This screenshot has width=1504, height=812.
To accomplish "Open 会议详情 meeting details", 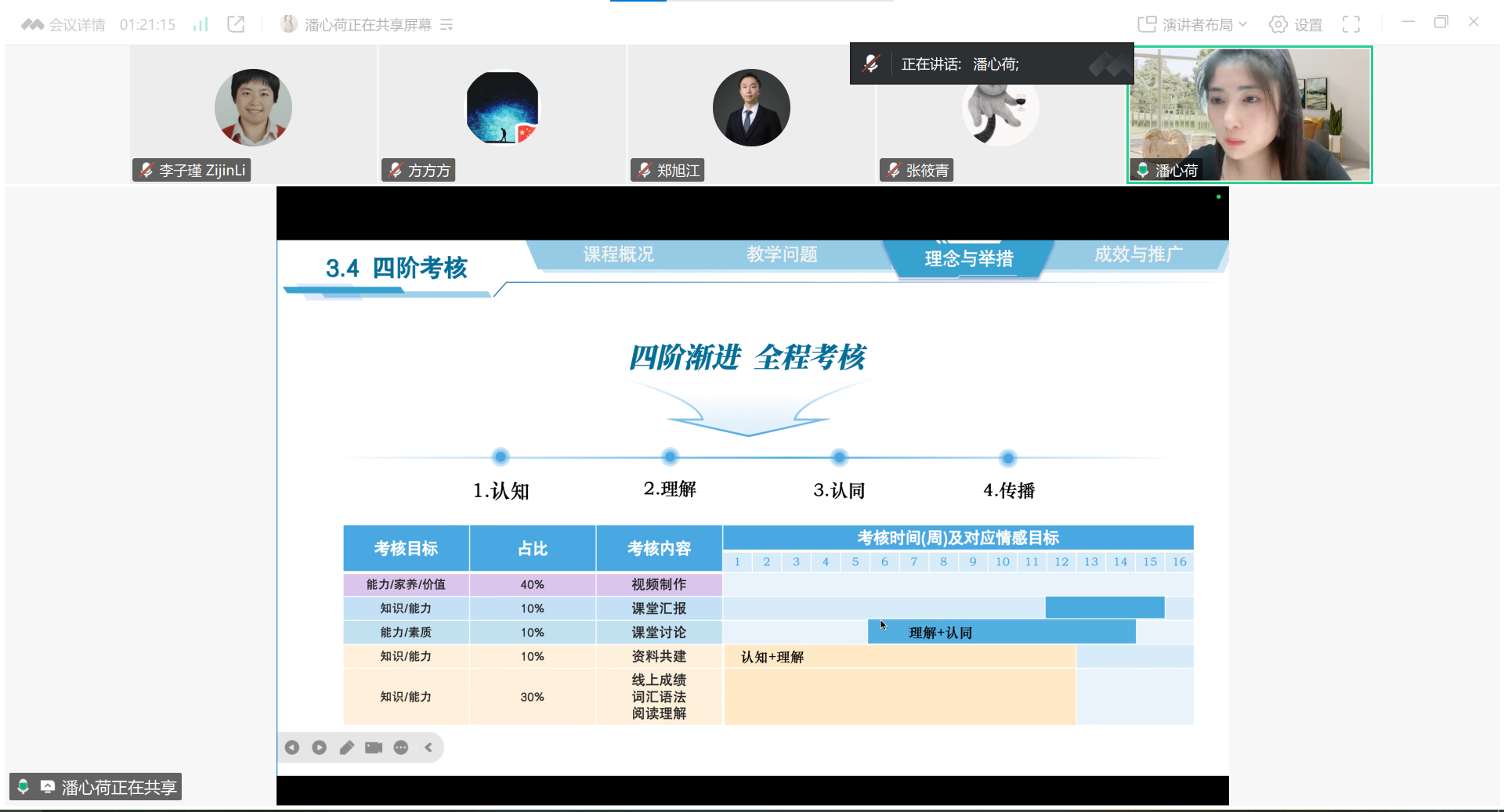I will point(64,24).
